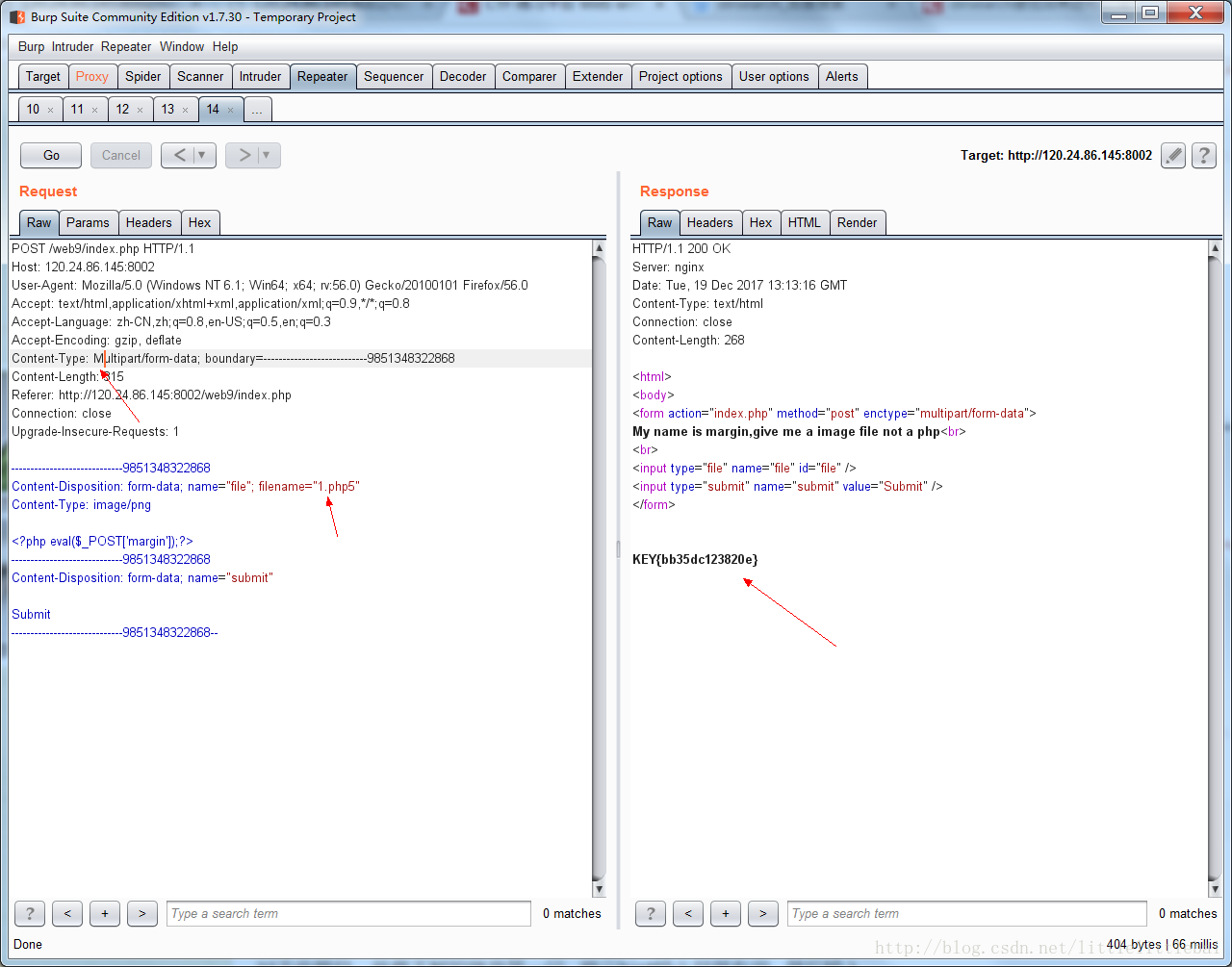Open the Intruder menu
The image size is (1232, 967).
pyautogui.click(x=73, y=46)
